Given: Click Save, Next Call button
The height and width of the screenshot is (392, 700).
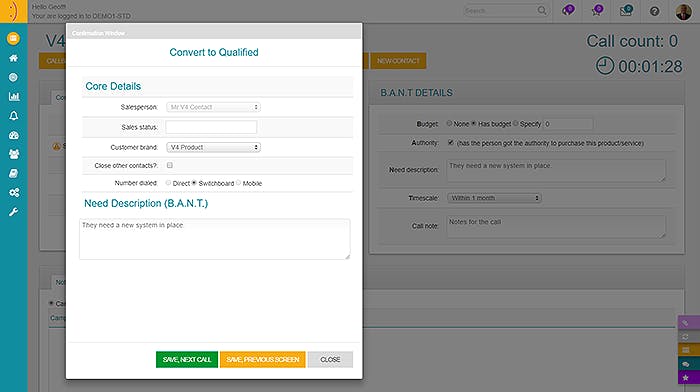Looking at the screenshot, I should click(187, 359).
